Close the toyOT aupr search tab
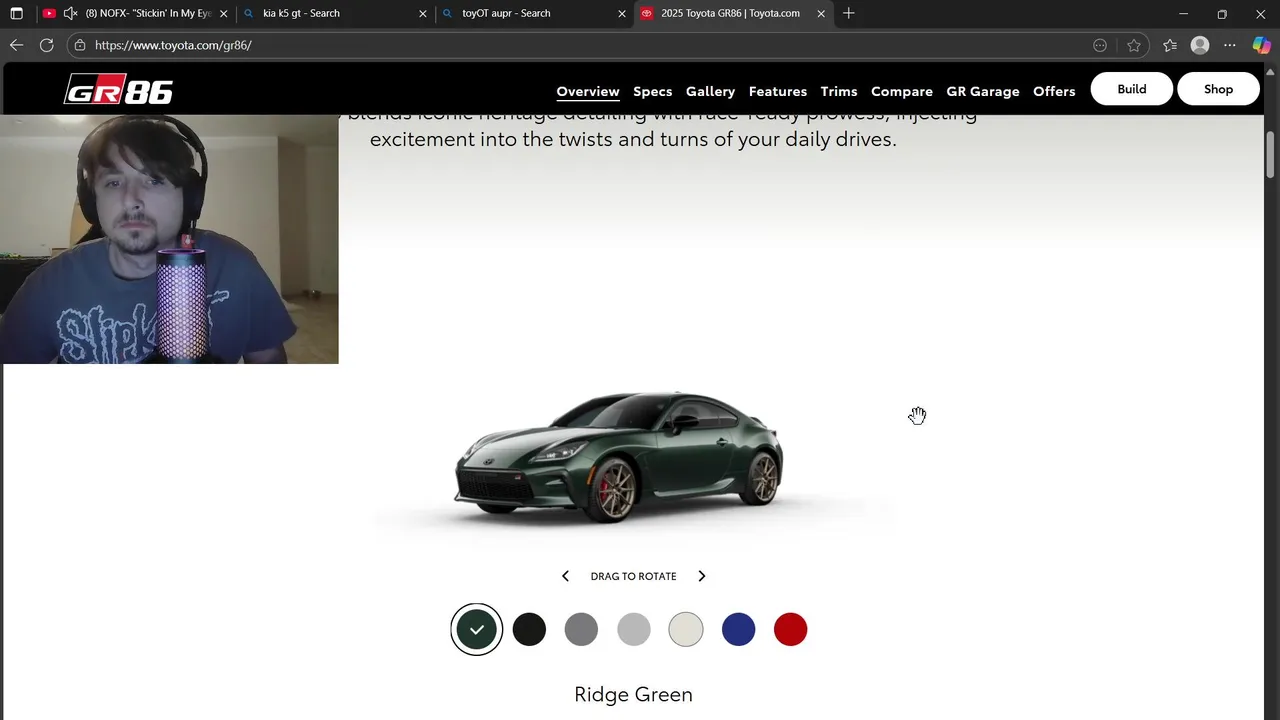This screenshot has height=720, width=1280. 622,13
